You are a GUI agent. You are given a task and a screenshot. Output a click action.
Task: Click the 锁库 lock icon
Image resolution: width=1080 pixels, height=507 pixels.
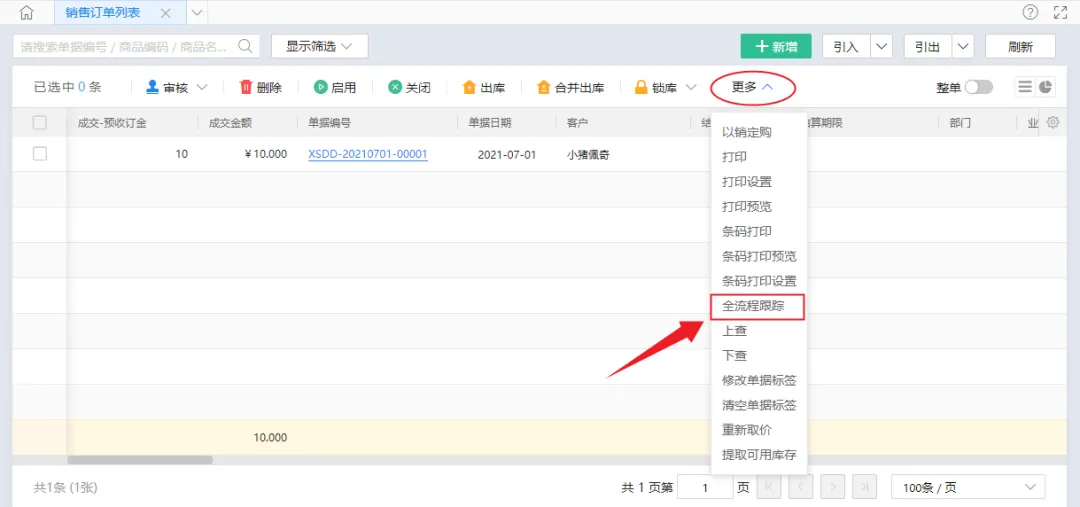(x=641, y=87)
